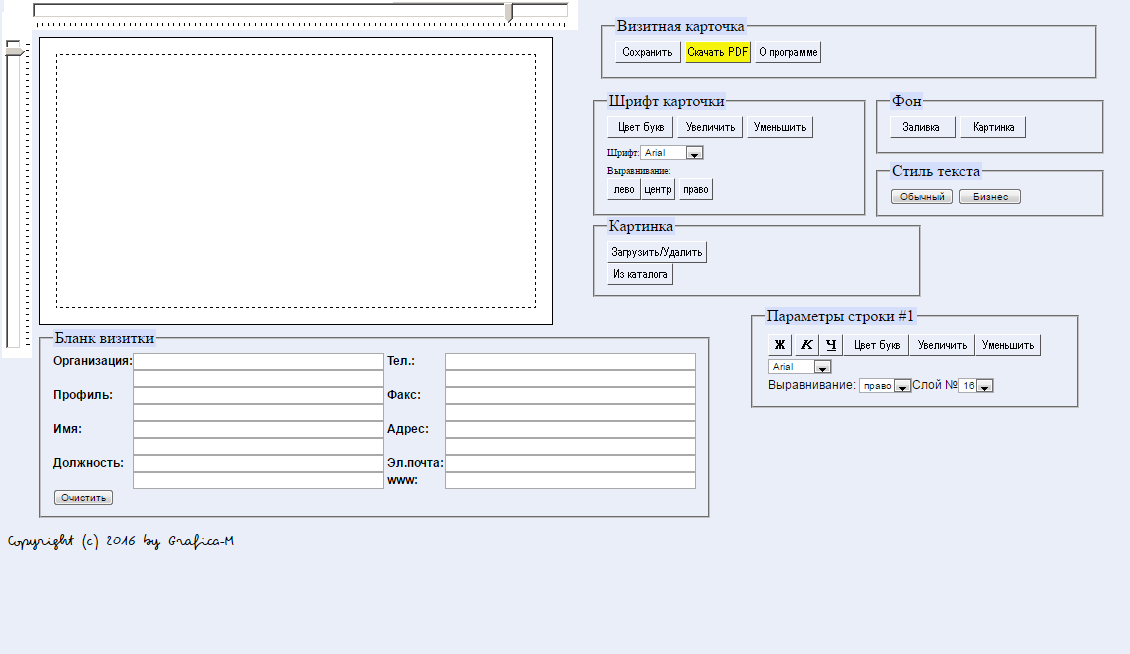Save the card with Сохранить

click(647, 52)
